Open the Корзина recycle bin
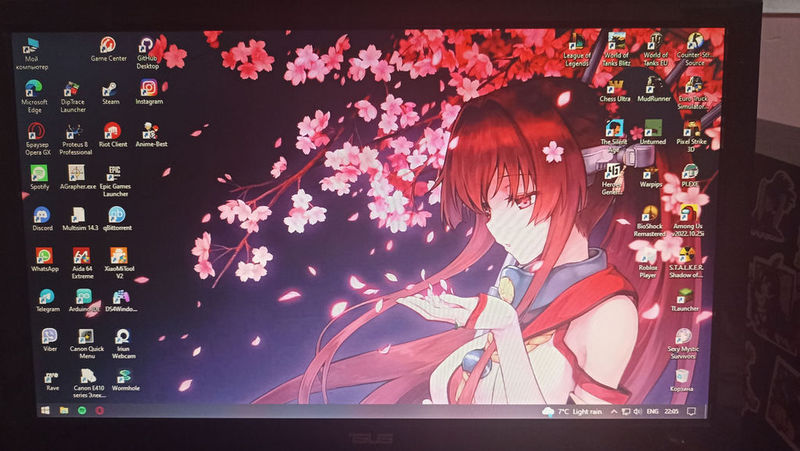Image resolution: width=800 pixels, height=451 pixels. pos(682,381)
